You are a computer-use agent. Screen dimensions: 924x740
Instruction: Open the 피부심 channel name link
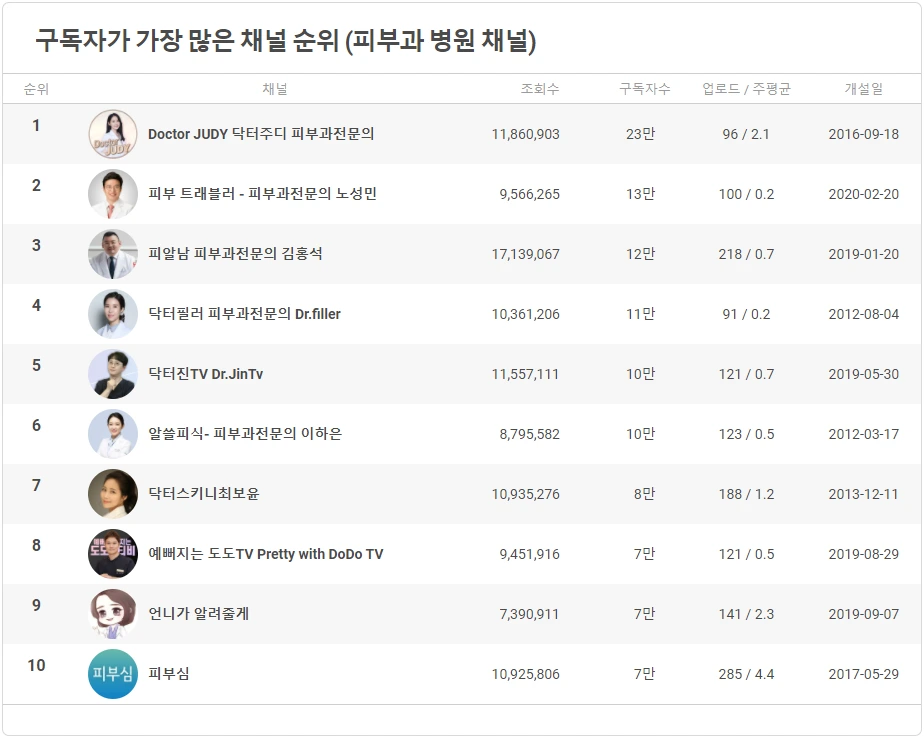pos(169,673)
